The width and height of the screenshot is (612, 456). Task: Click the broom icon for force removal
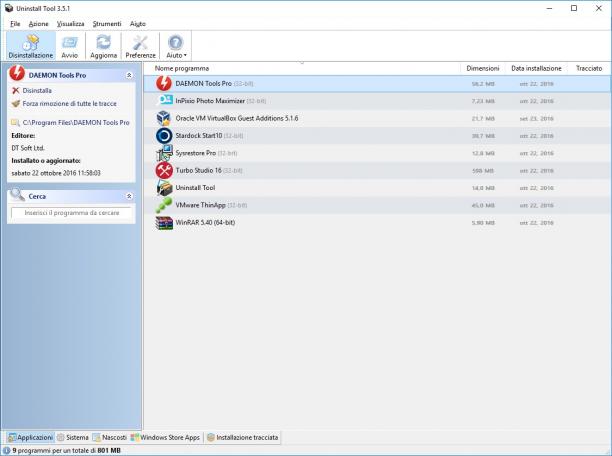tap(16, 103)
